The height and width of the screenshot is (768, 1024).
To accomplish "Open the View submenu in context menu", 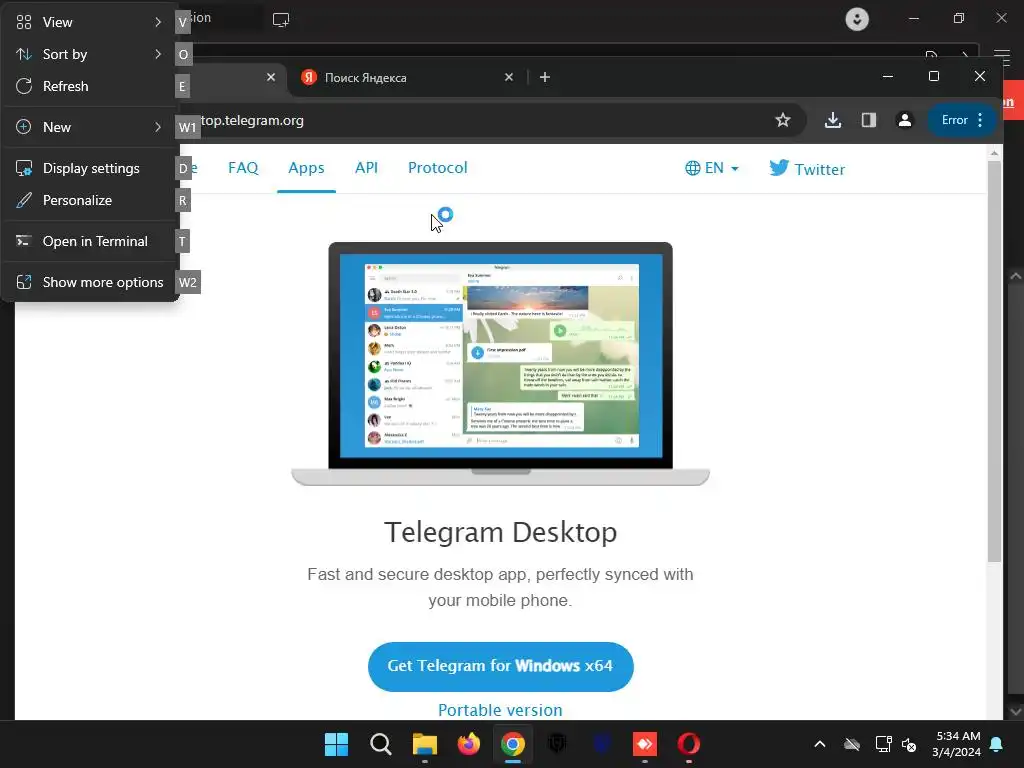I will click(x=89, y=22).
